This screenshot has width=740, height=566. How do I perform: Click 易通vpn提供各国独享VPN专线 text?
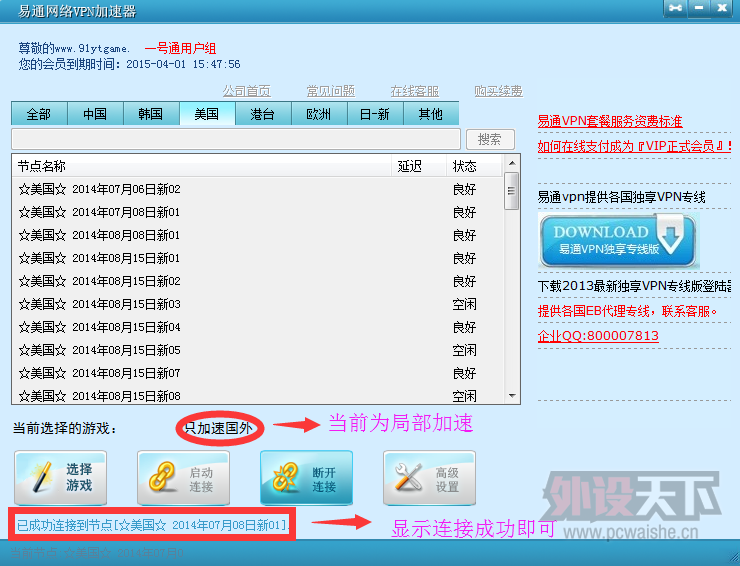pyautogui.click(x=622, y=197)
